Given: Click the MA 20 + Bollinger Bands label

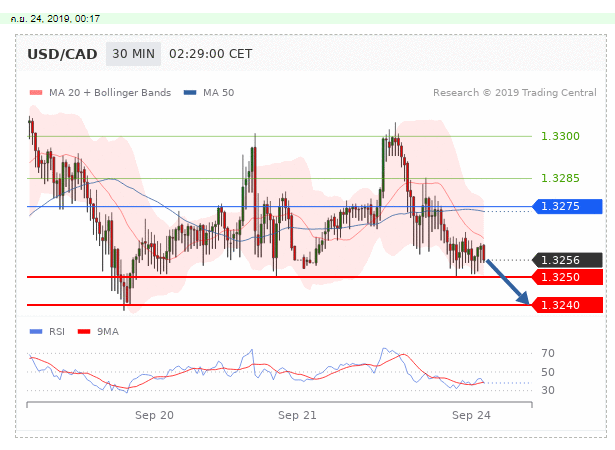Looking at the screenshot, I should [x=110, y=93].
